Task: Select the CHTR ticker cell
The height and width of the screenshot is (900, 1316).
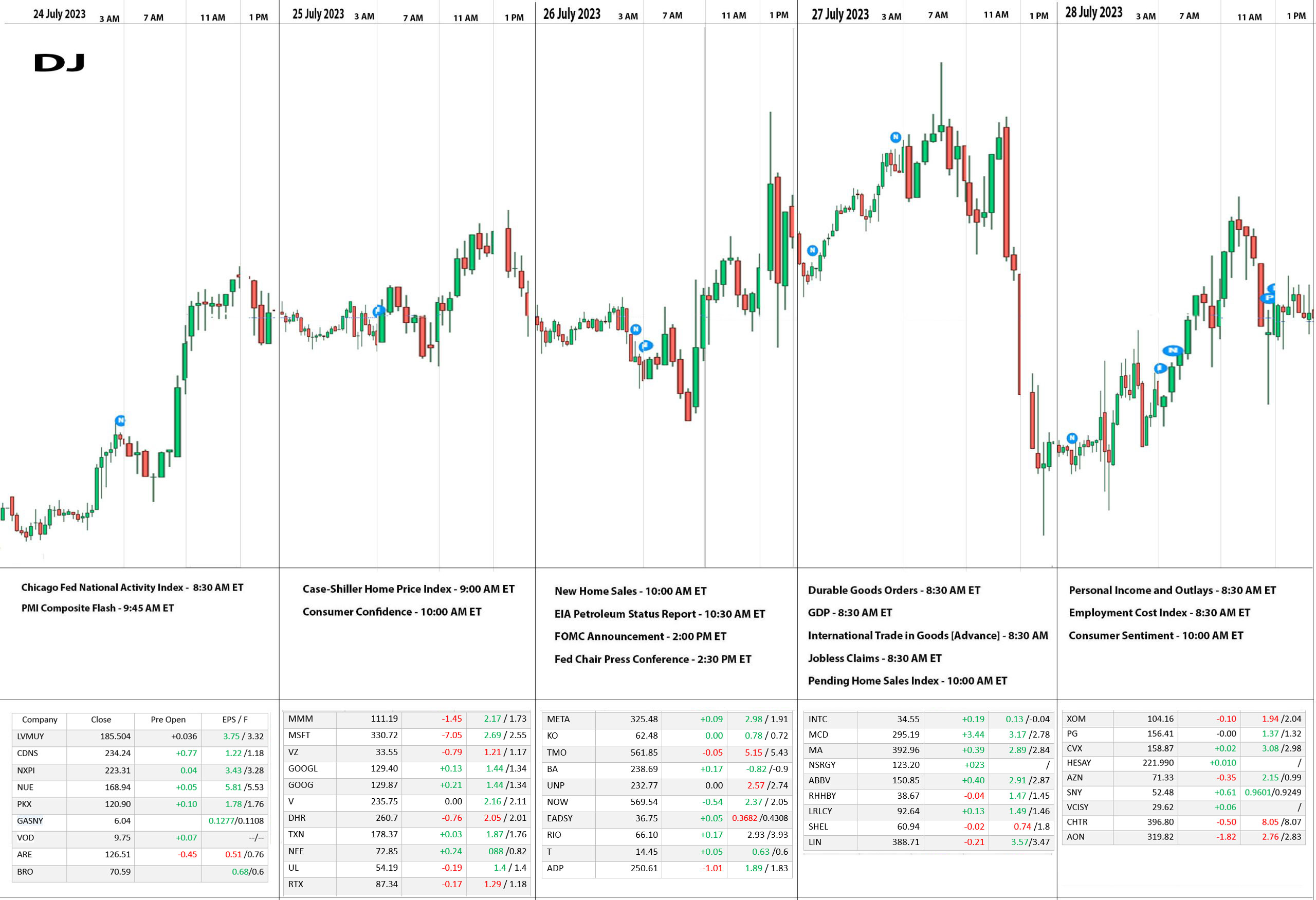Action: (1088, 822)
